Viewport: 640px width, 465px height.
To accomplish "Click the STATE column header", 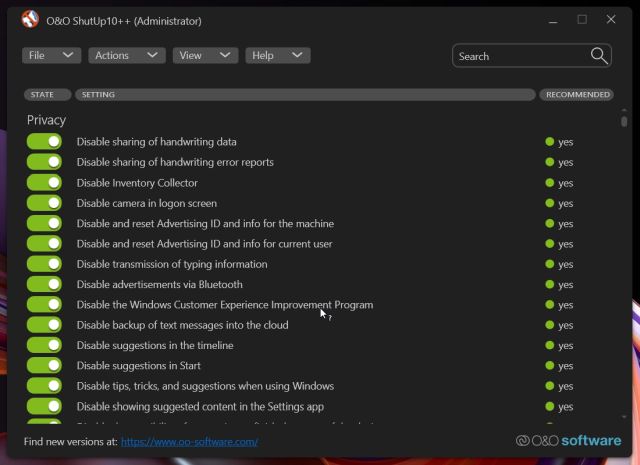I will (x=47, y=95).
